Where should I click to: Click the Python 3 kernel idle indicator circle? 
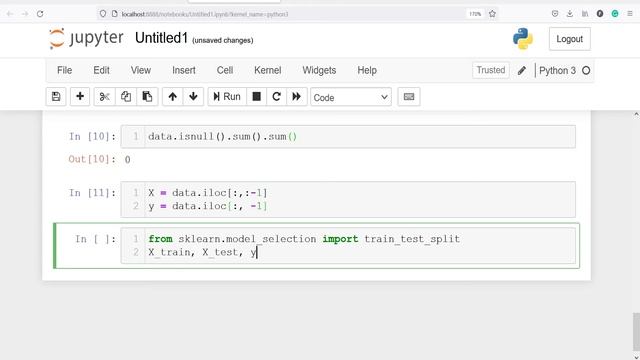click(x=586, y=71)
